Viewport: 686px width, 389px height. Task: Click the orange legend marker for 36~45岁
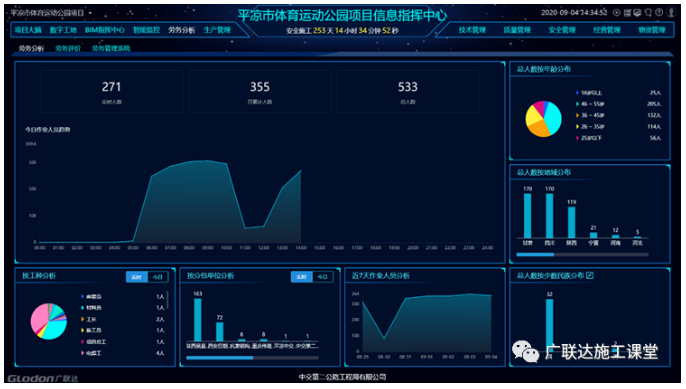(x=578, y=116)
